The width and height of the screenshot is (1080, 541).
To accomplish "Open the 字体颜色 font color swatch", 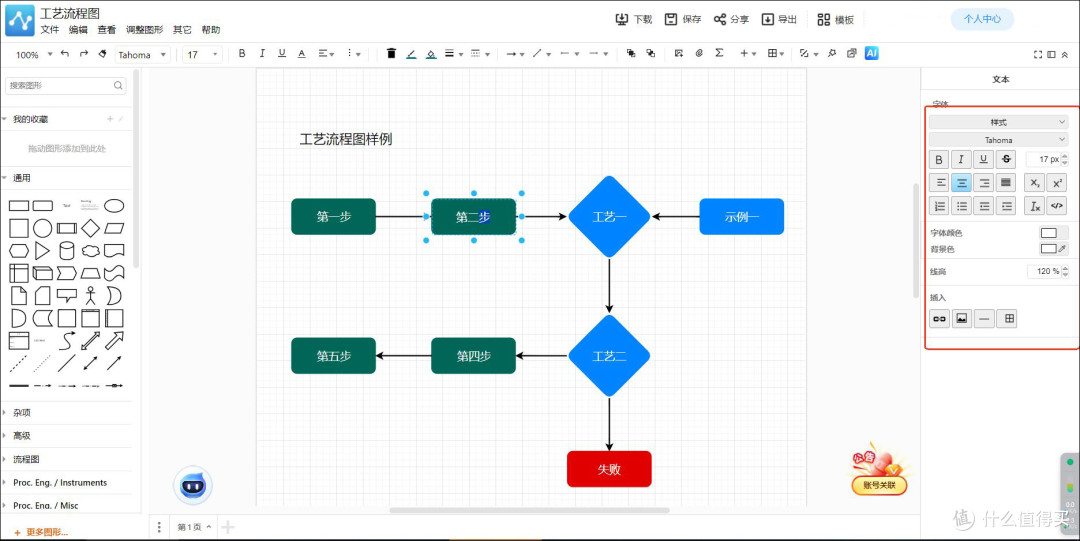I will tap(1054, 233).
